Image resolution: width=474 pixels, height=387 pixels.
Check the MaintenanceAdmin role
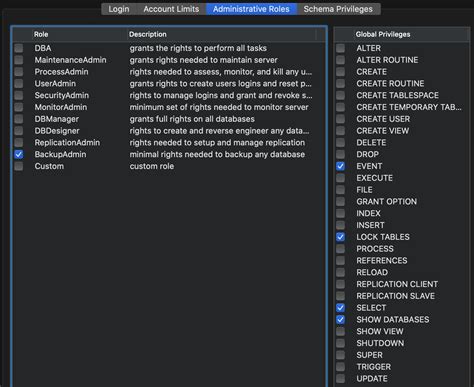pos(19,60)
